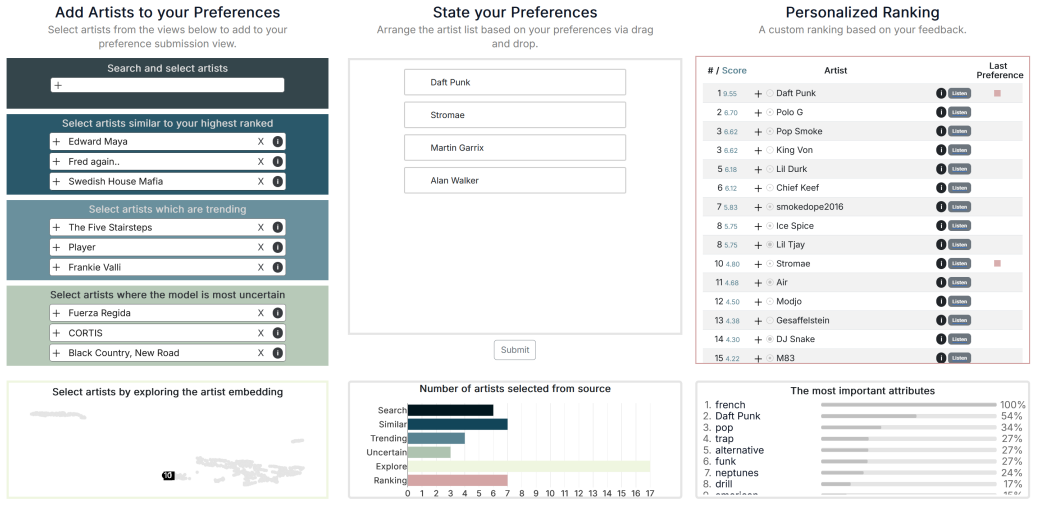Click the Explore bar in source chart
1037x505 pixels.
[x=528, y=467]
